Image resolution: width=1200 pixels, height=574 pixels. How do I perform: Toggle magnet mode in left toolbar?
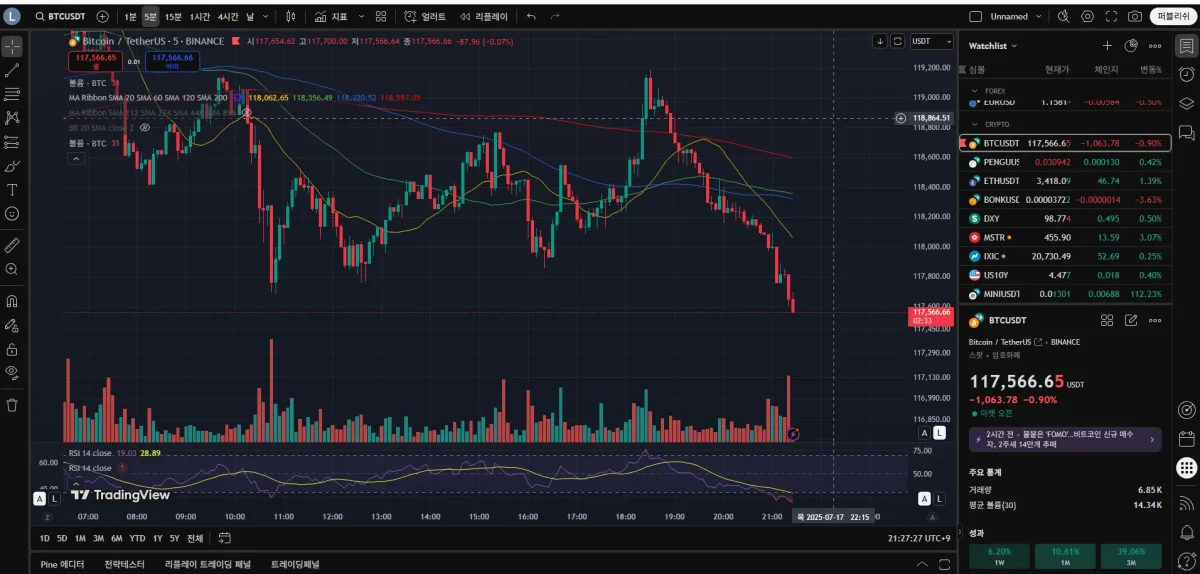(12, 301)
